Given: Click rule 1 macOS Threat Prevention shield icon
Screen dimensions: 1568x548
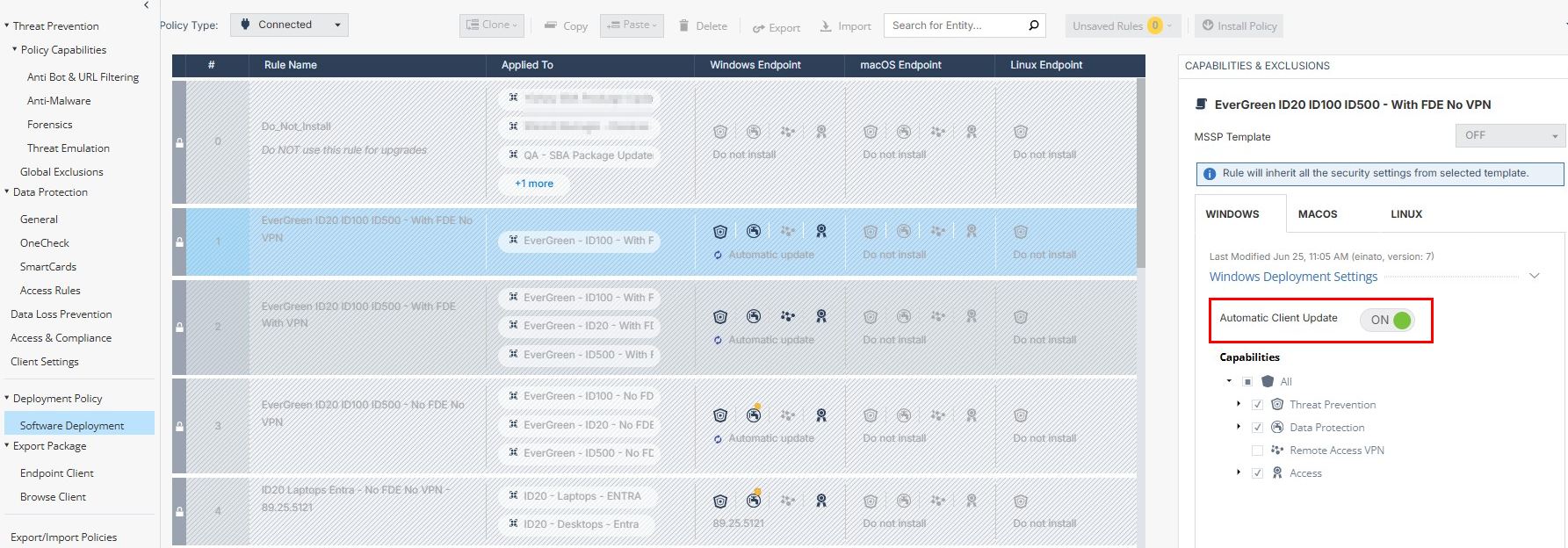Looking at the screenshot, I should click(x=871, y=232).
